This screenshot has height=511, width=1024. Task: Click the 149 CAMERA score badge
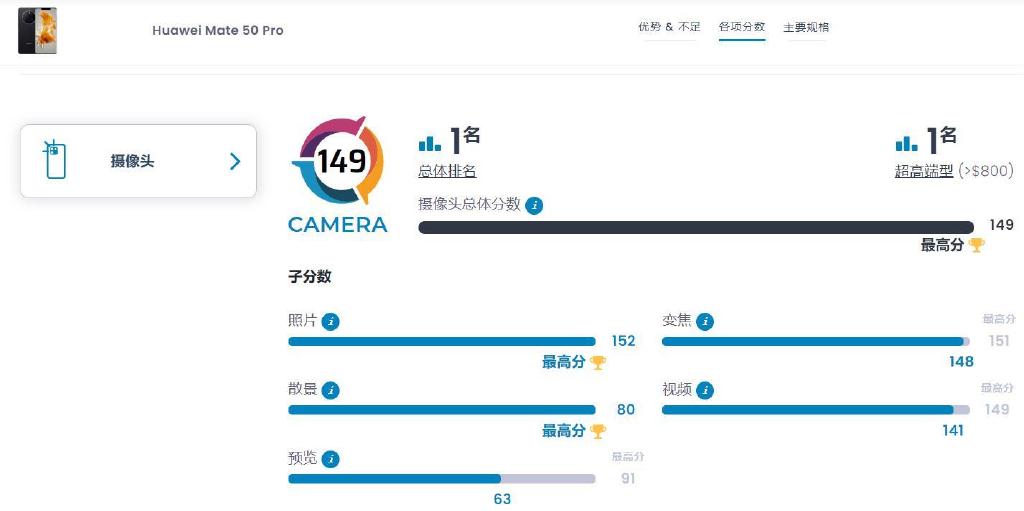point(338,174)
